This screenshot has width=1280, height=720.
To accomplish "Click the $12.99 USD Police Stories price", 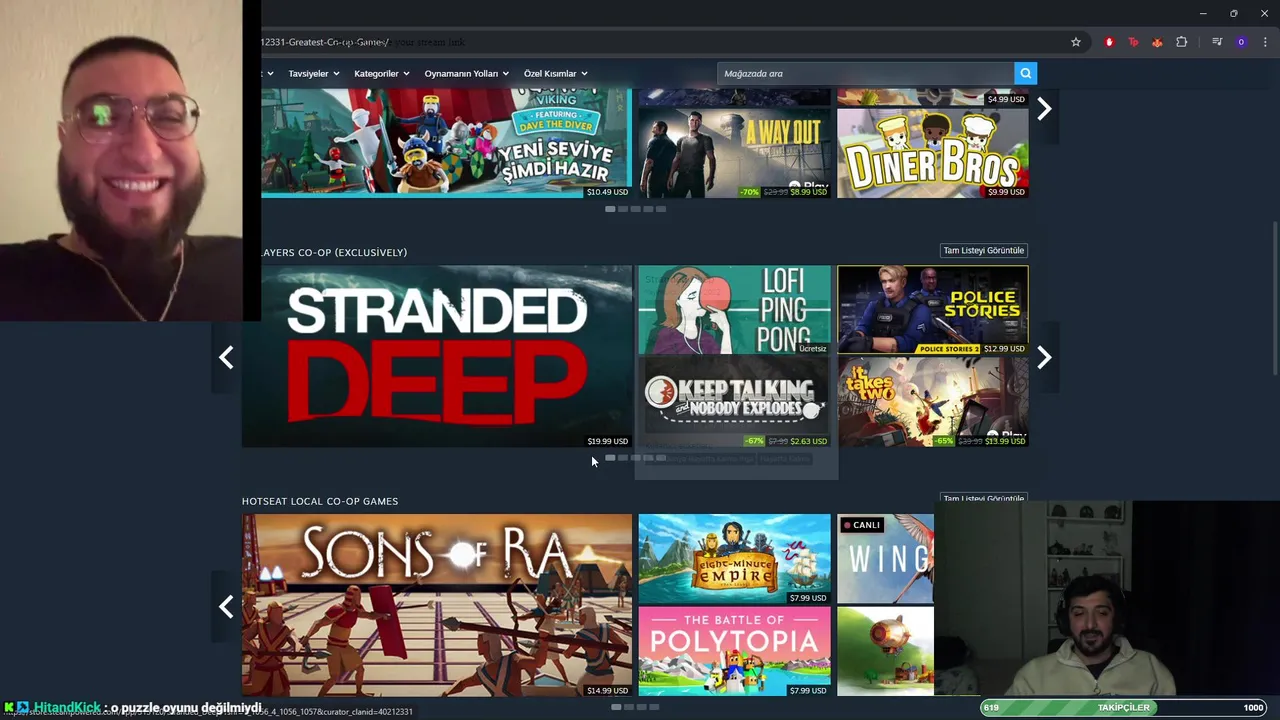I will 1004,349.
